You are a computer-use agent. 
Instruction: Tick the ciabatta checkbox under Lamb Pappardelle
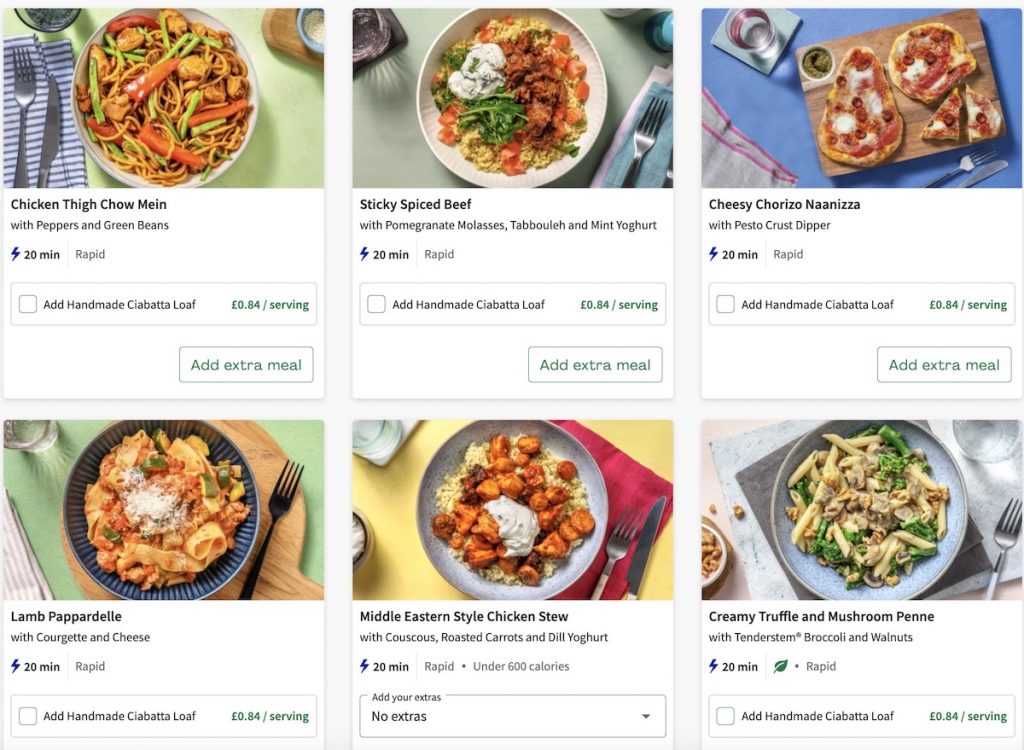pyautogui.click(x=27, y=716)
